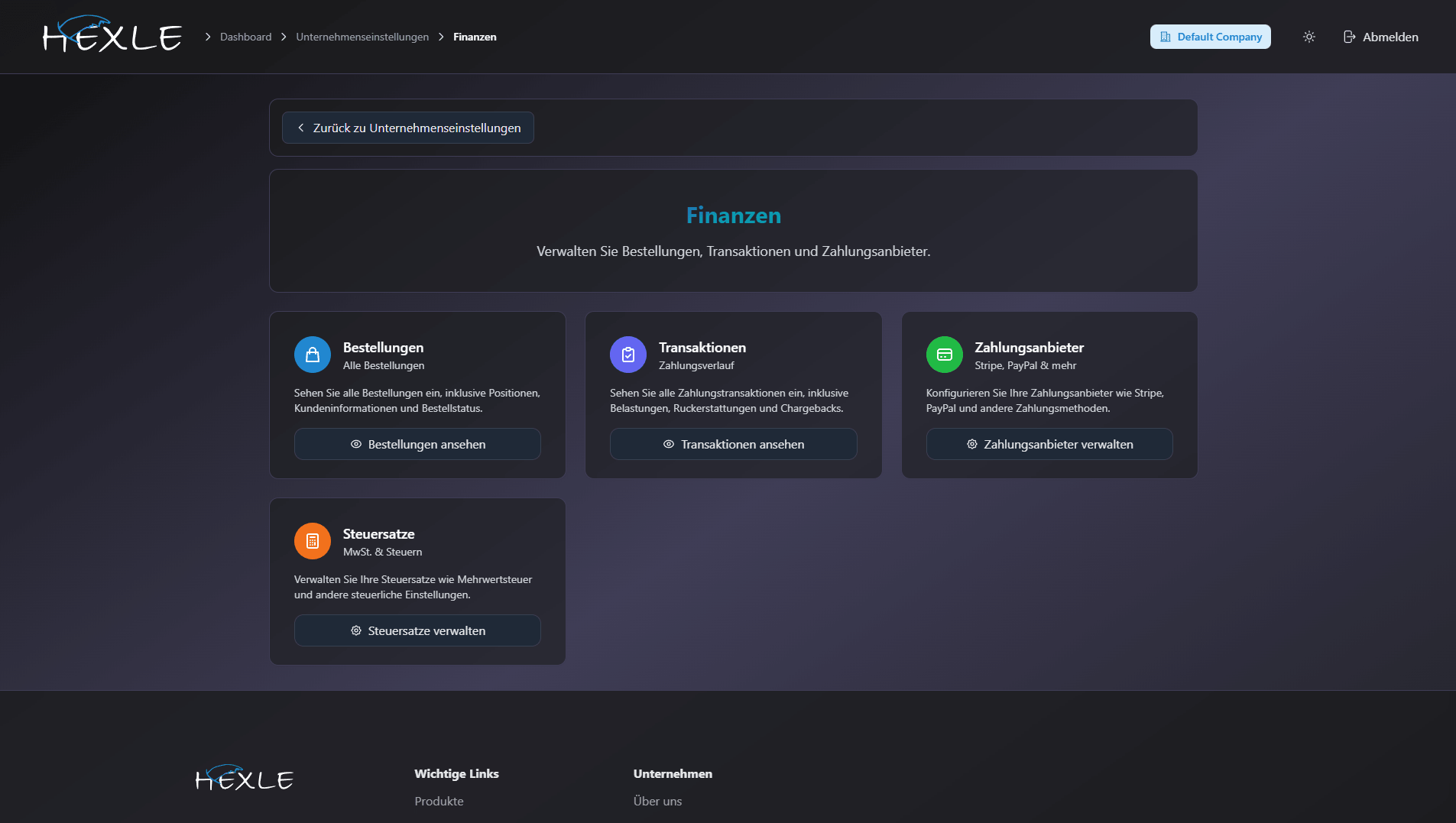Open Unternehmenseinstellungen breadcrumb
The height and width of the screenshot is (823, 1456).
pos(362,37)
